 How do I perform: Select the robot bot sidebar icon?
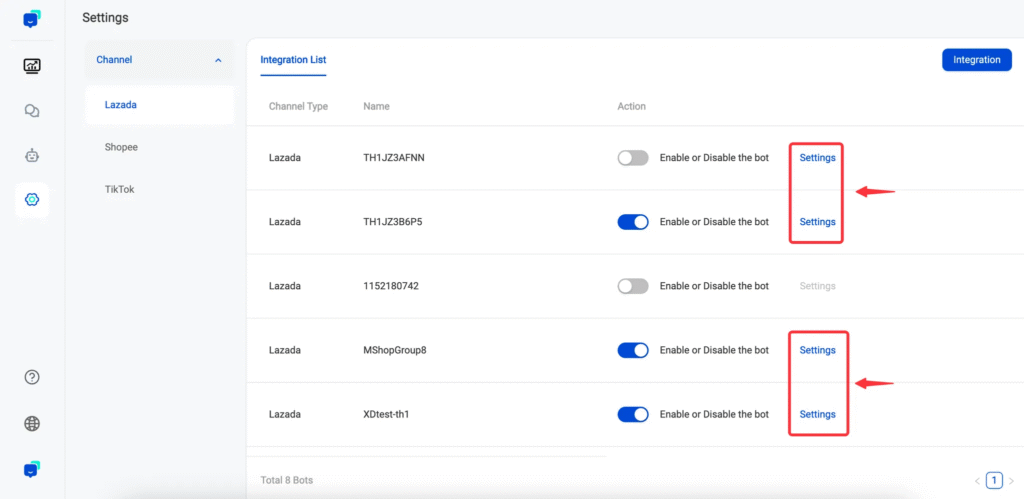[x=31, y=155]
